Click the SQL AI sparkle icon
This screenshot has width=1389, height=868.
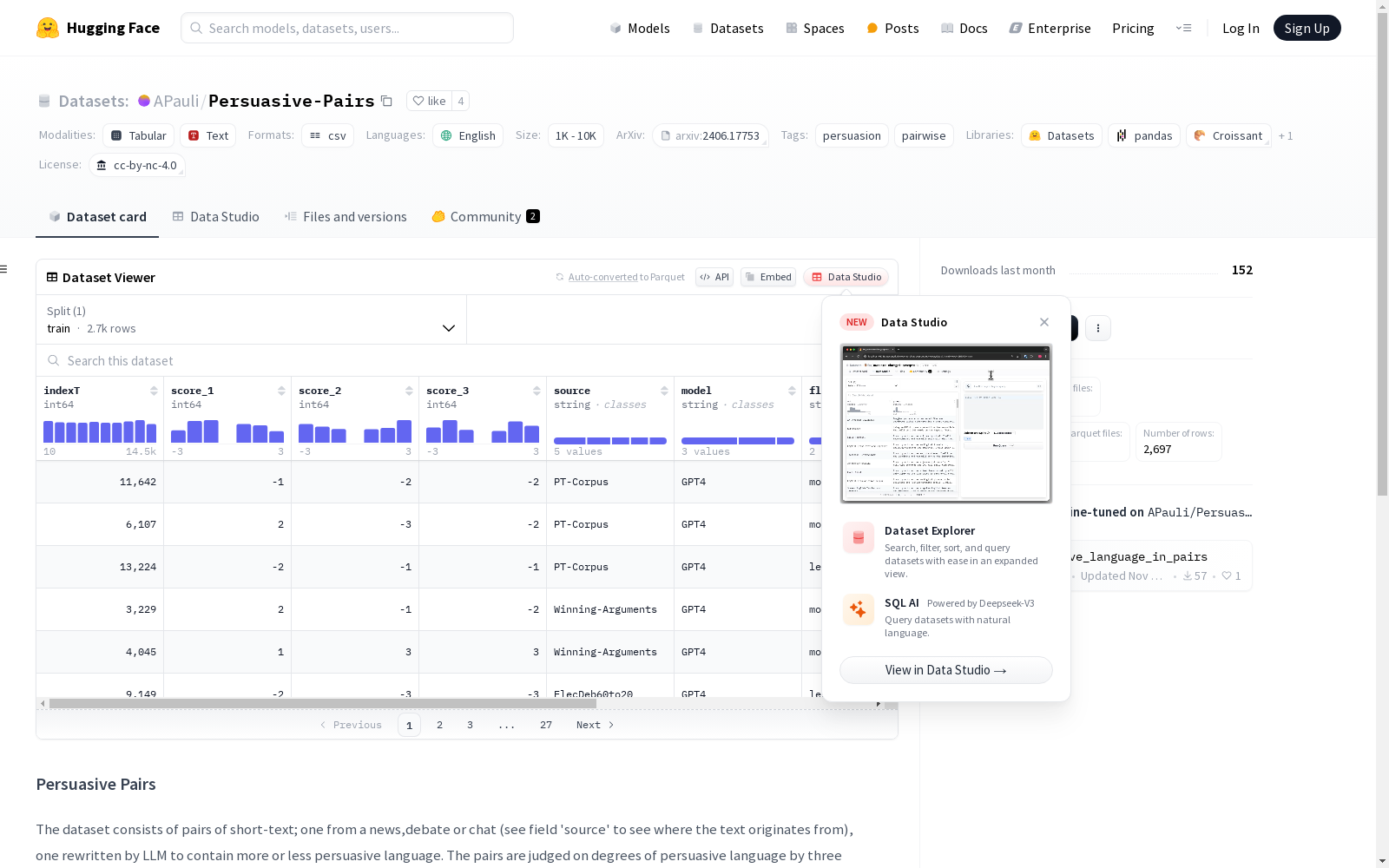pos(859,609)
